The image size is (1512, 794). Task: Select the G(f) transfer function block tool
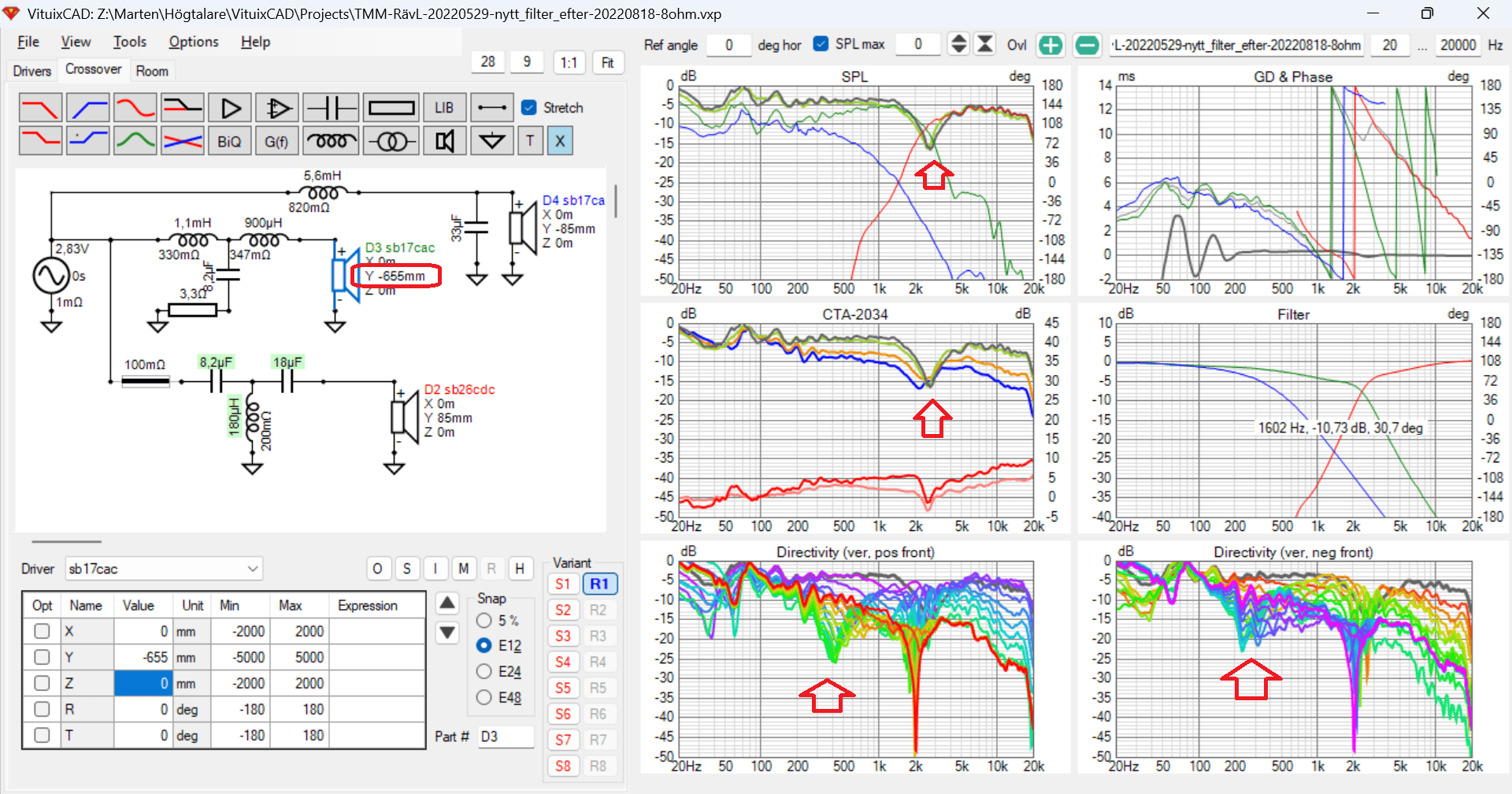coord(276,140)
